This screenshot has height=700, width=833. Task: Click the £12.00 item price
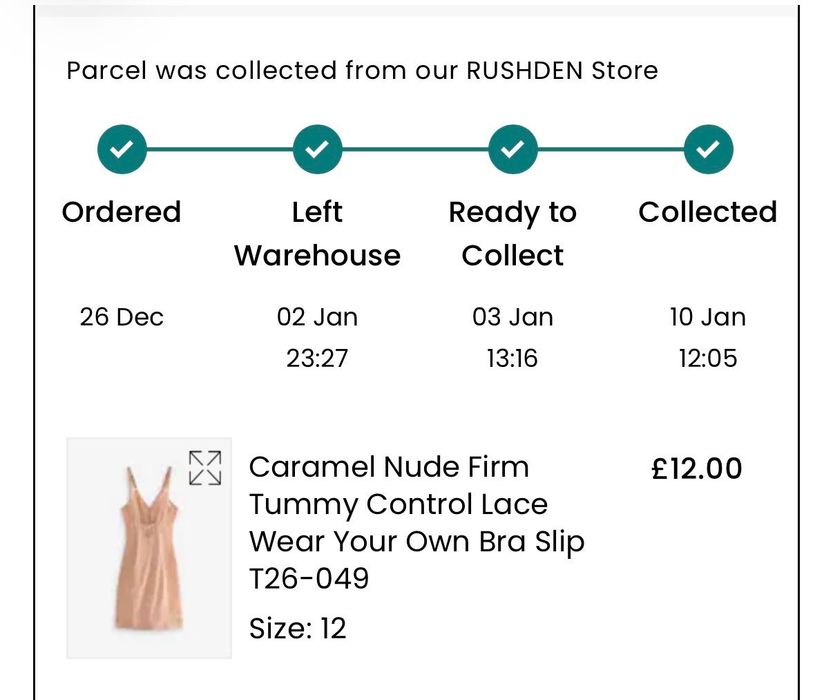(697, 468)
